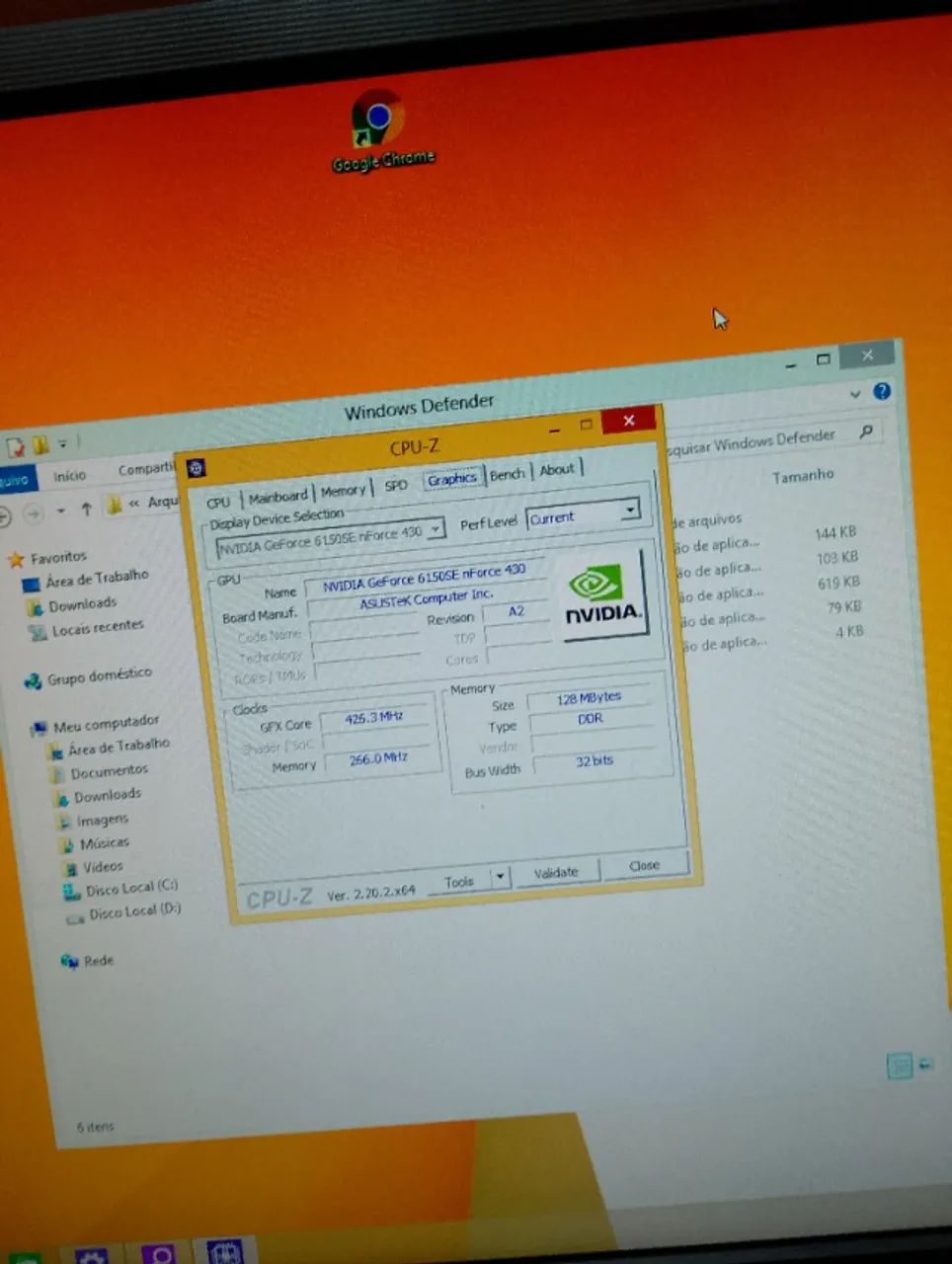Viewport: 952px width, 1264px height.
Task: Open the Memory tab in CPU-Z
Action: pyautogui.click(x=343, y=491)
